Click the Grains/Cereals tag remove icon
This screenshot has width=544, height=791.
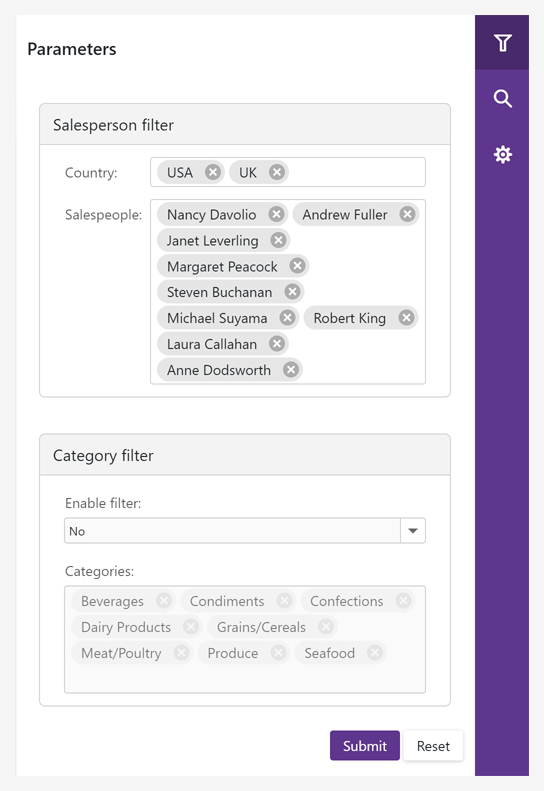coord(326,627)
